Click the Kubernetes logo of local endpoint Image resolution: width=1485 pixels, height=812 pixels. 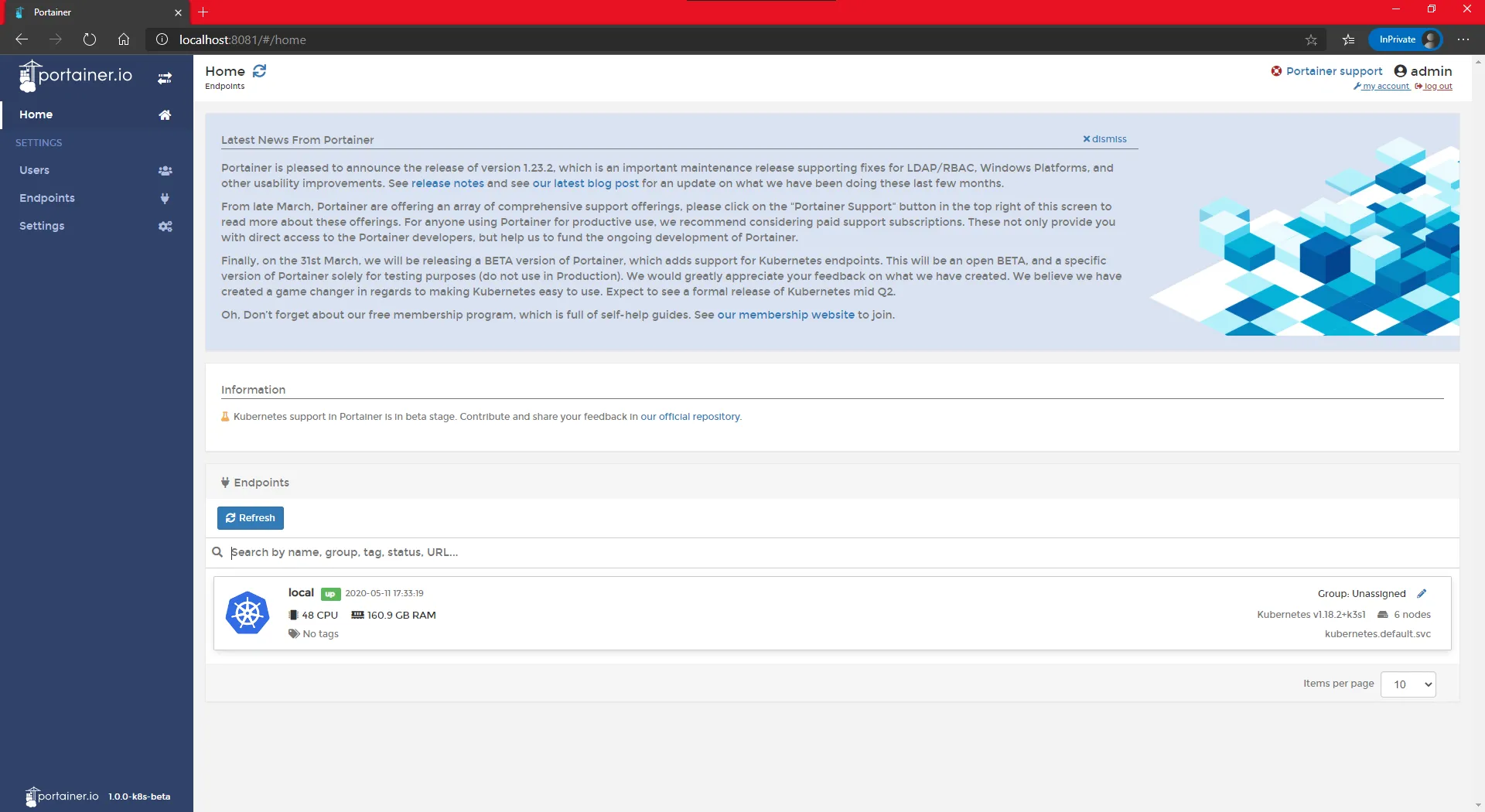click(x=247, y=613)
